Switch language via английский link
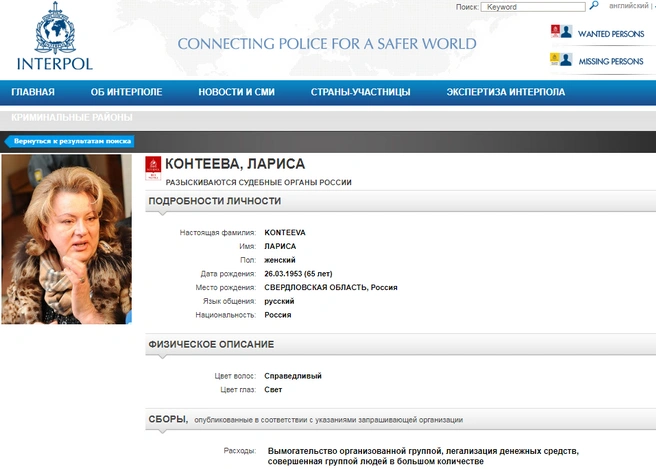This screenshot has height=469, width=656. click(x=628, y=6)
